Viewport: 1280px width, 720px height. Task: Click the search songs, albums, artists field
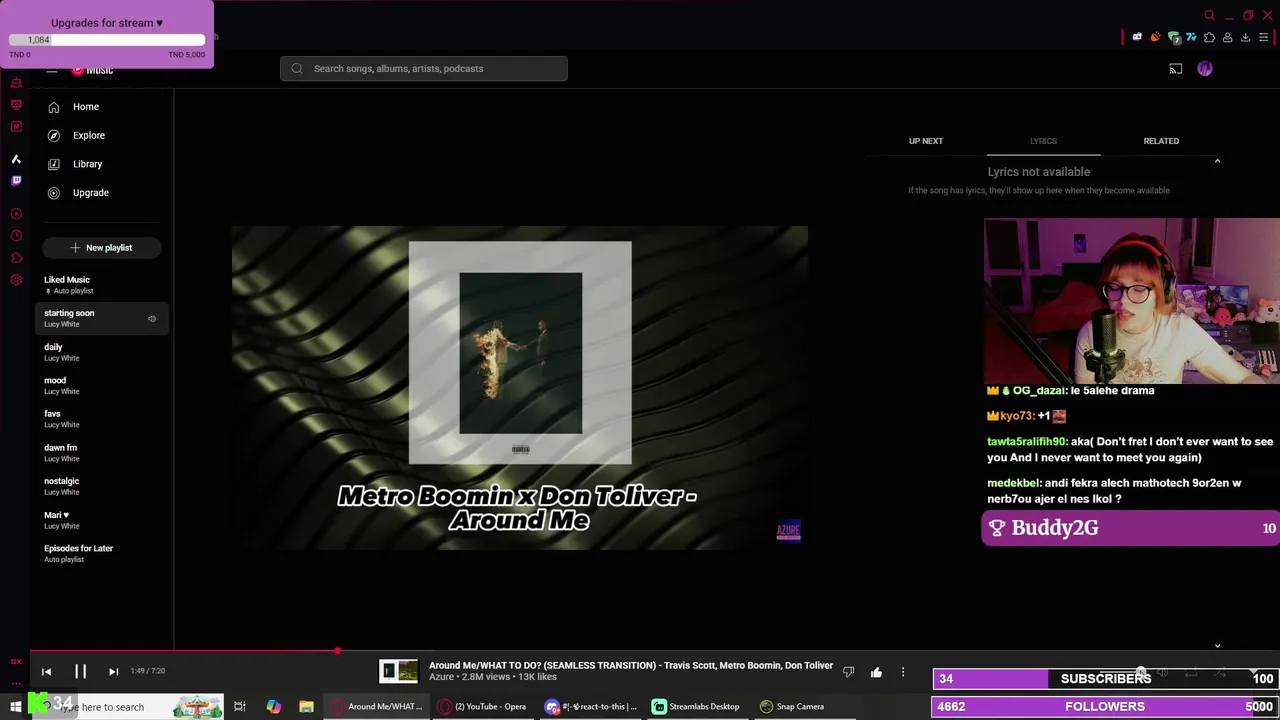pyautogui.click(x=424, y=69)
